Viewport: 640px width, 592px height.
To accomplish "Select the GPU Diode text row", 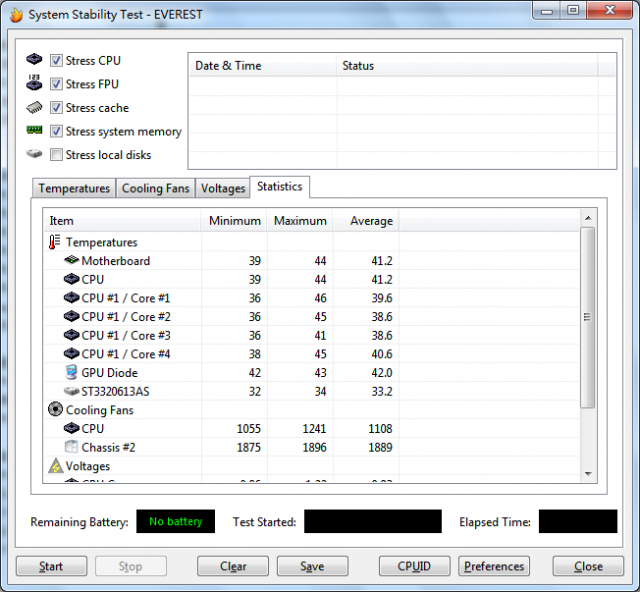I will [x=109, y=372].
